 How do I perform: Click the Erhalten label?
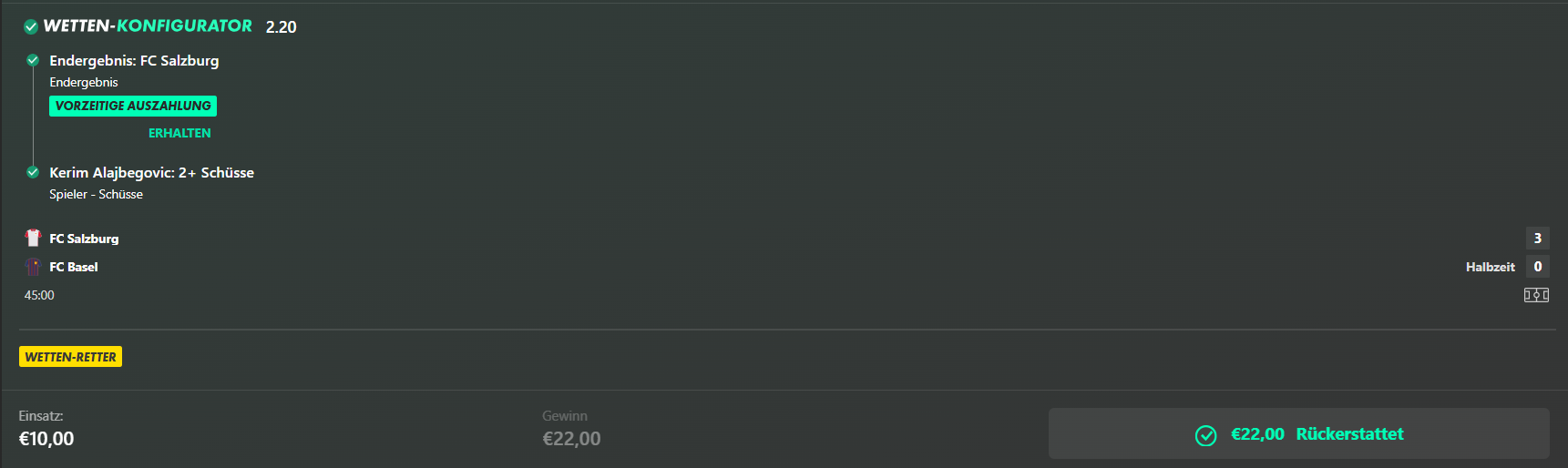179,133
